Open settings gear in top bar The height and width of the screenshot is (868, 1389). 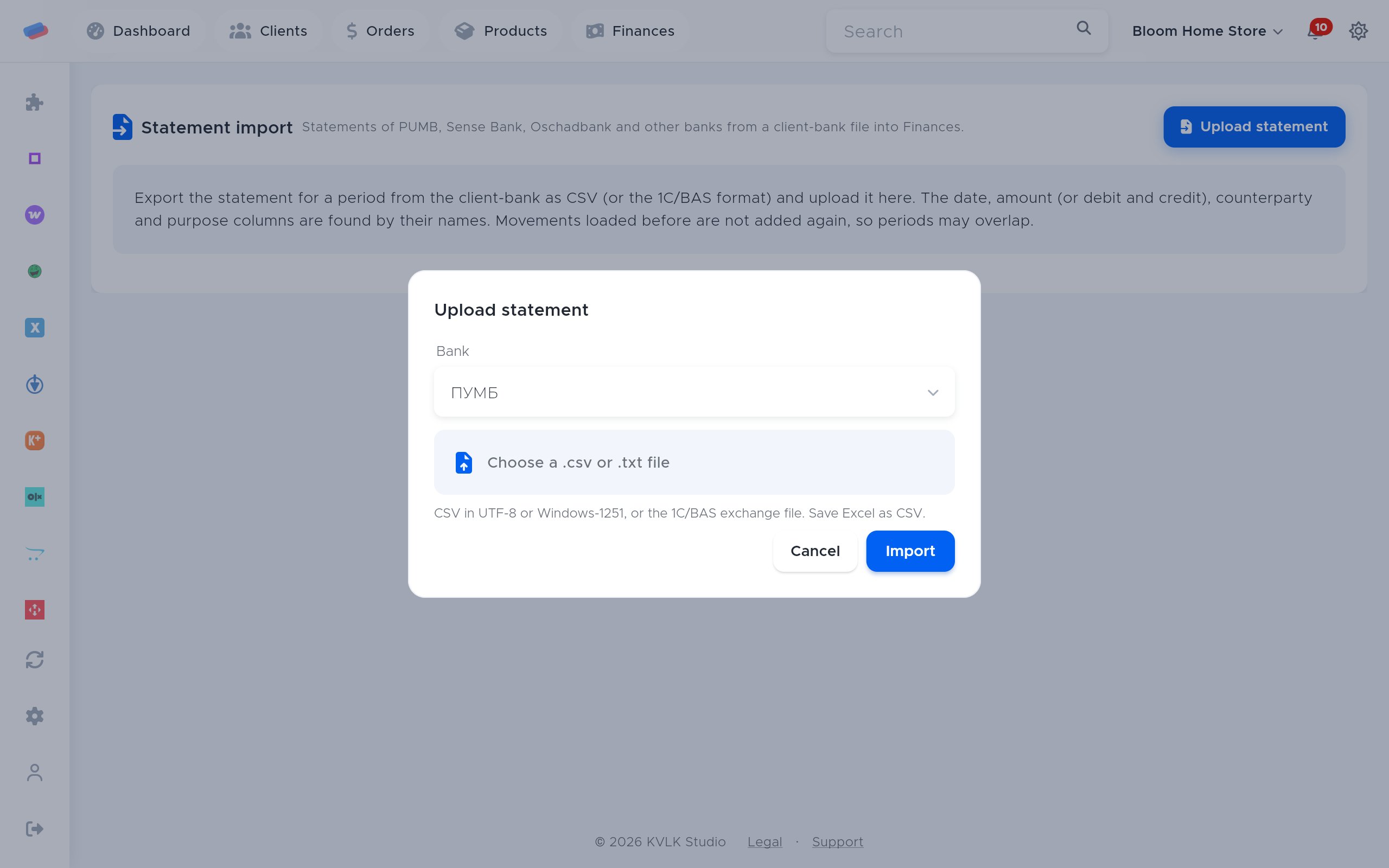click(1358, 31)
